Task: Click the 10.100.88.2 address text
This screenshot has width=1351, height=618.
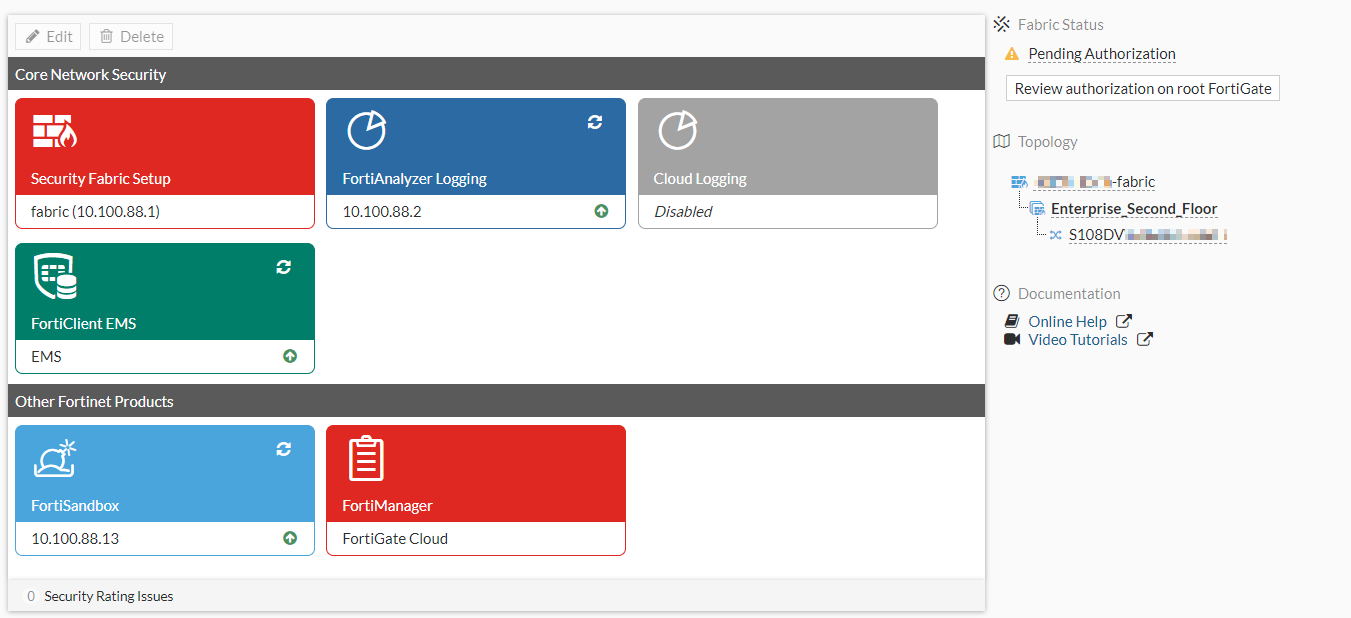Action: pyautogui.click(x=382, y=211)
